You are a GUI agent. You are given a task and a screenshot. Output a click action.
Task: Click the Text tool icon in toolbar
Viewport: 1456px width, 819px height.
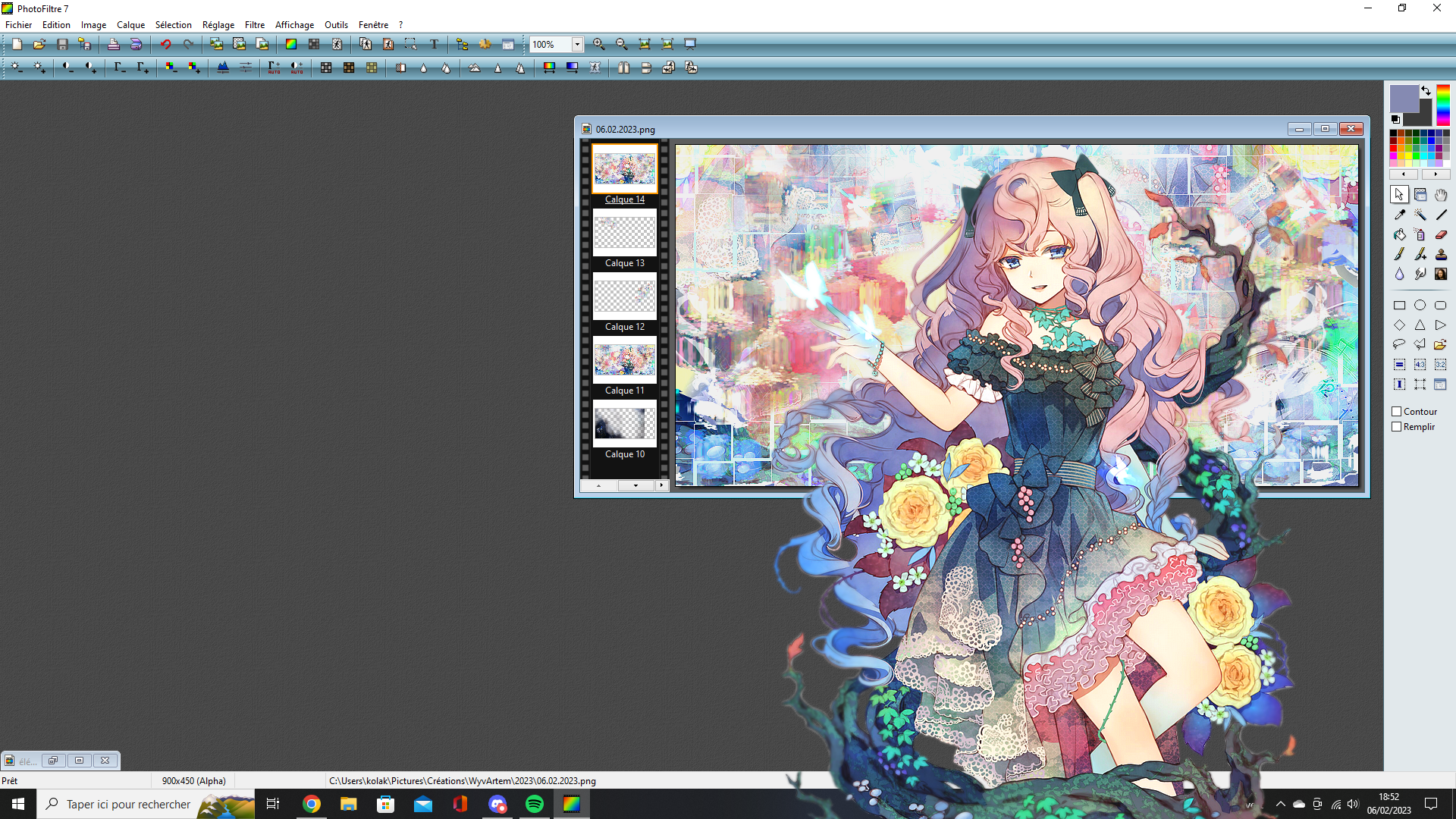[x=434, y=44]
